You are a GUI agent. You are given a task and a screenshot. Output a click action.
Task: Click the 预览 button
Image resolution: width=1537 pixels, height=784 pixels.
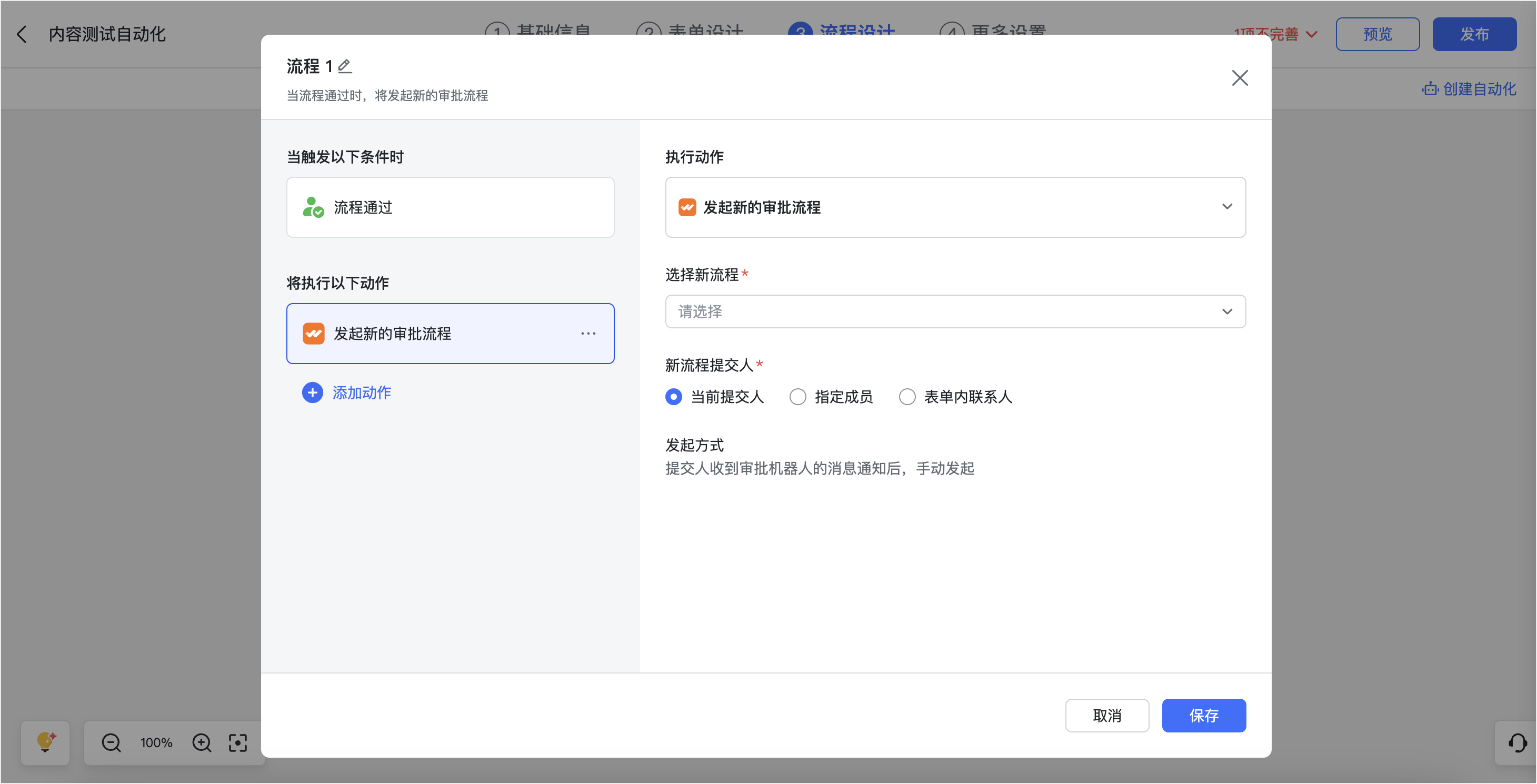[1377, 34]
